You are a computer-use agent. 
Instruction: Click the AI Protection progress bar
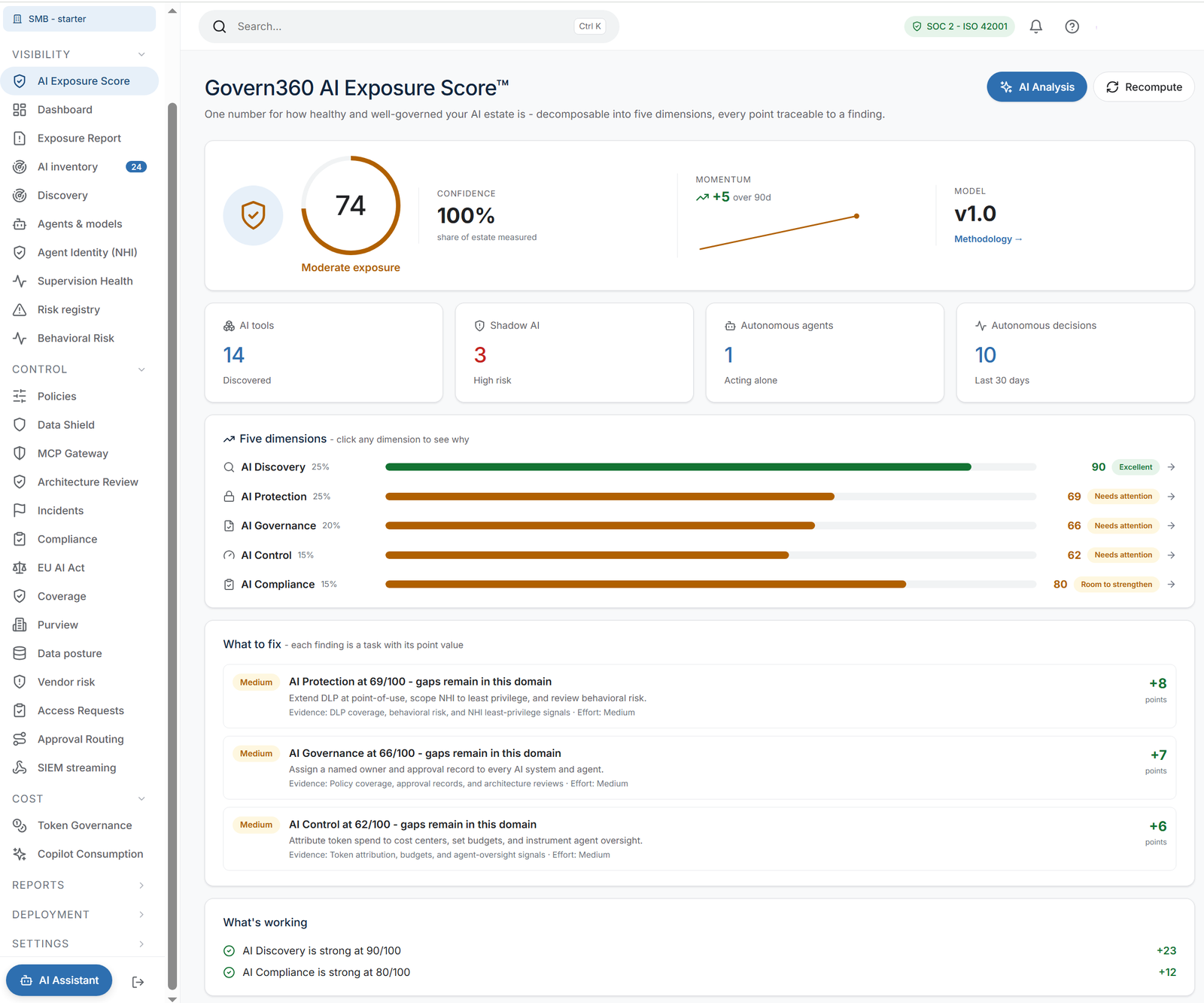click(710, 497)
